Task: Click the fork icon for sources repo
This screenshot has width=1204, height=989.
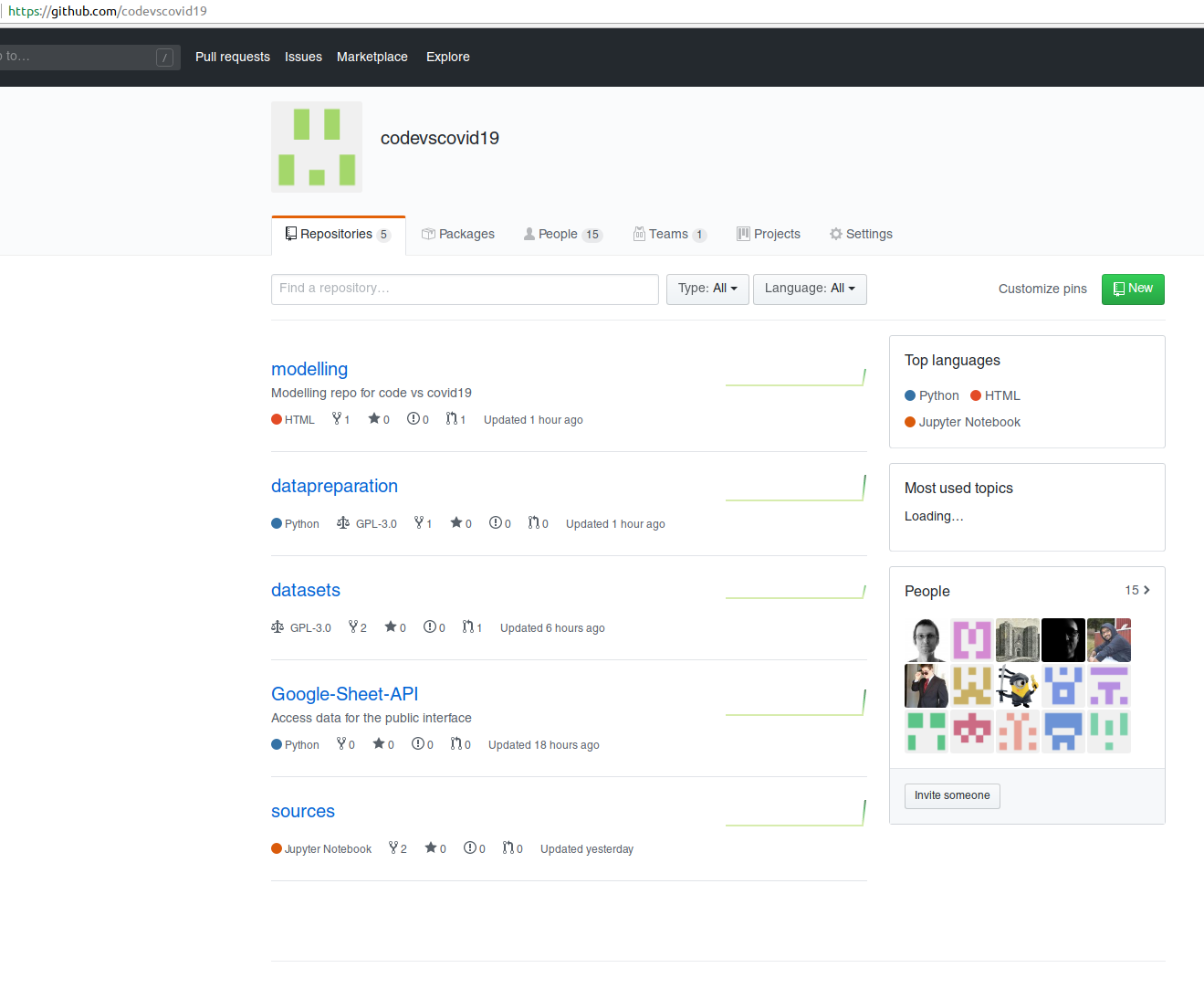Action: [393, 847]
